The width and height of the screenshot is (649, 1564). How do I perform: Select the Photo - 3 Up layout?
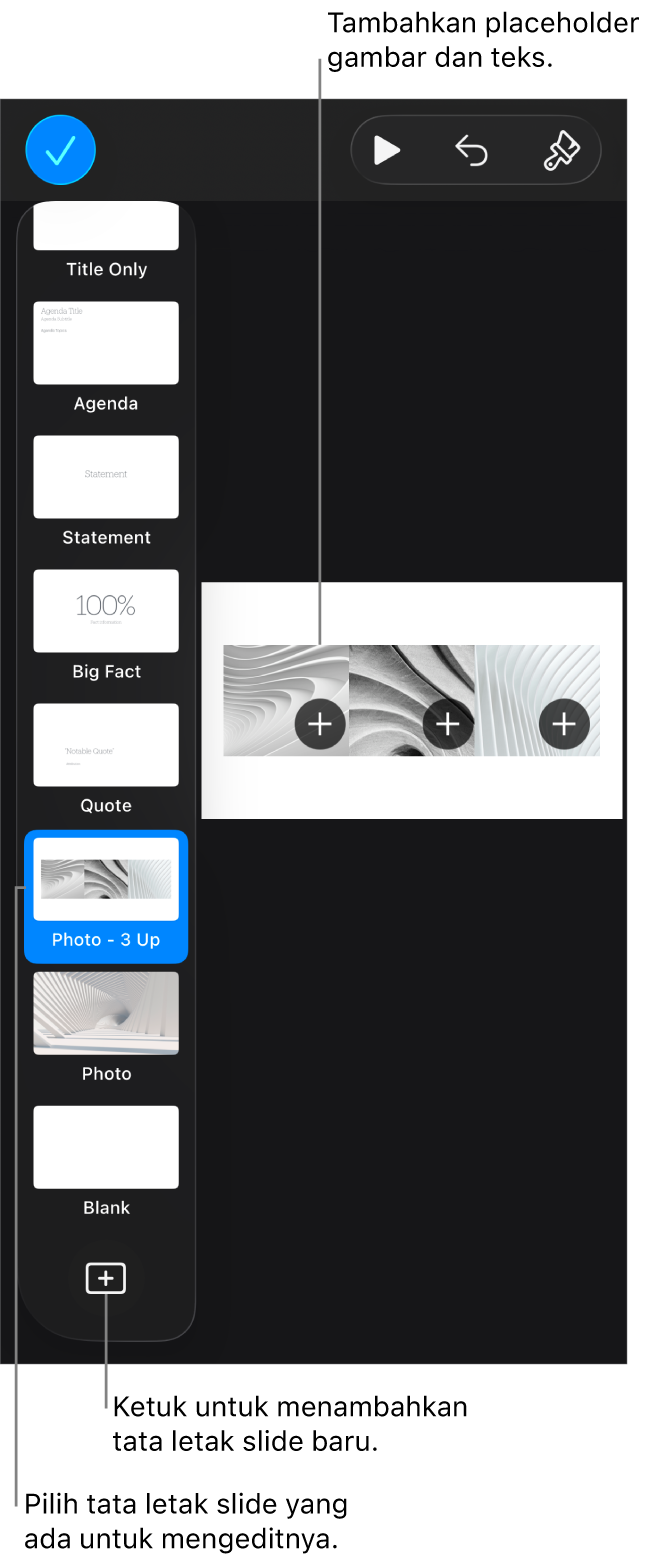(106, 879)
